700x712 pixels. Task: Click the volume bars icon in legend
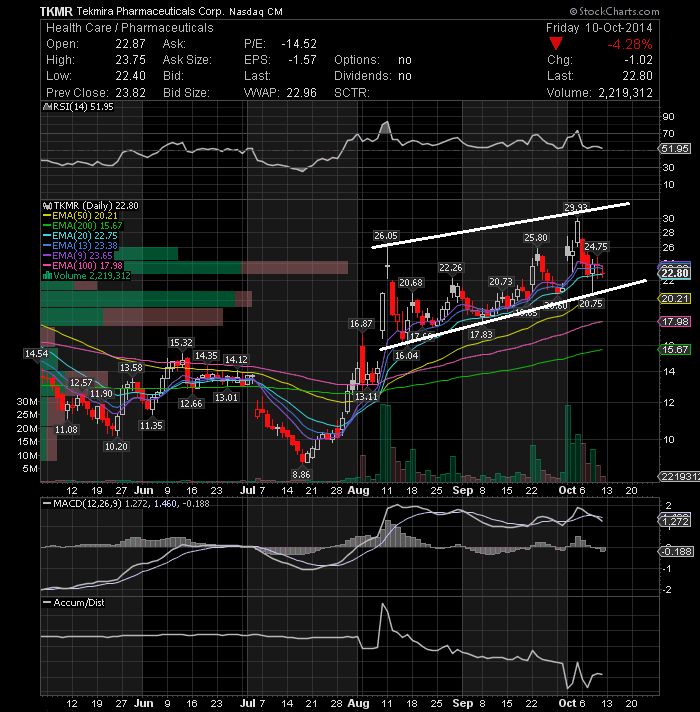click(47, 276)
